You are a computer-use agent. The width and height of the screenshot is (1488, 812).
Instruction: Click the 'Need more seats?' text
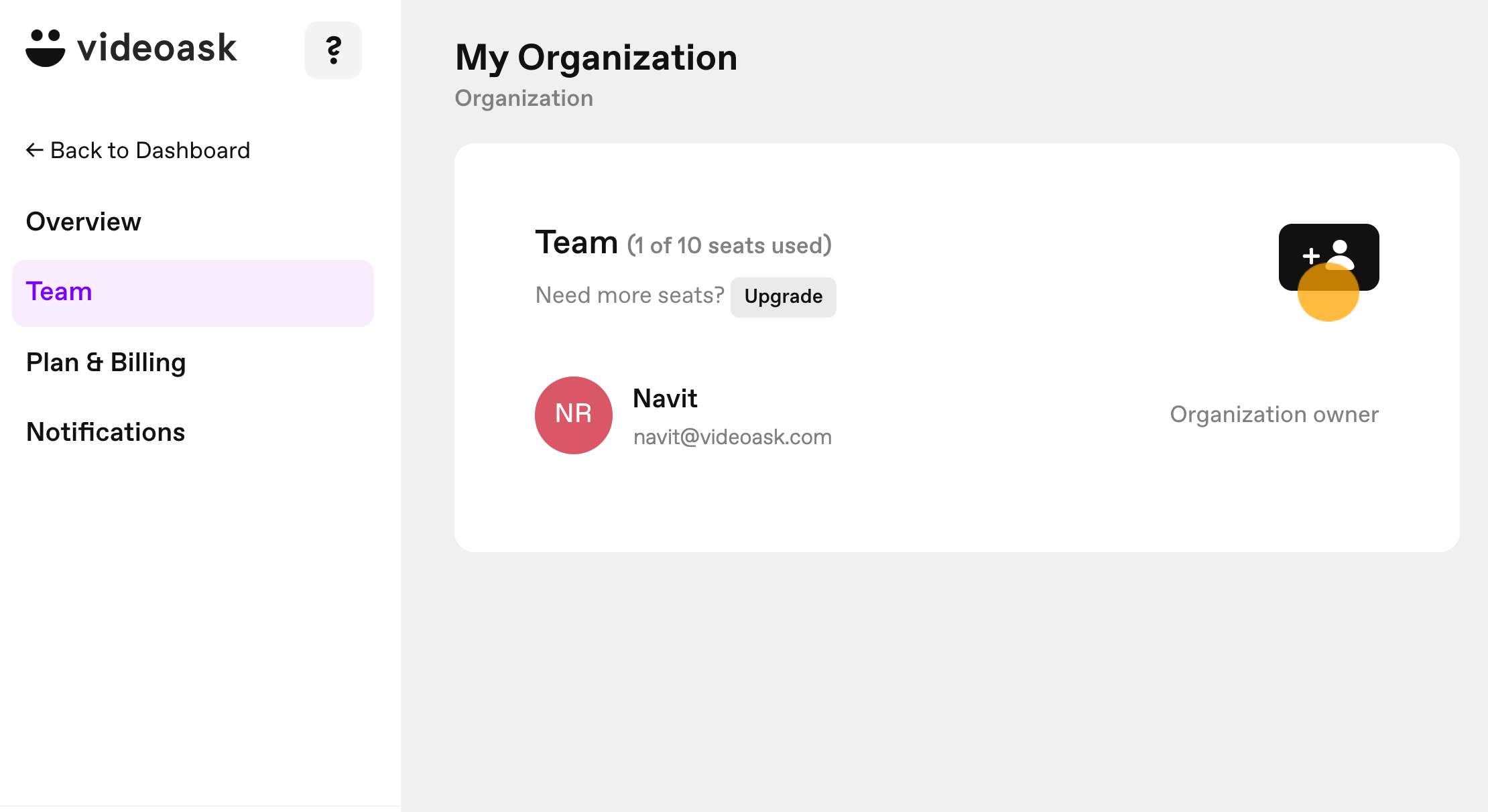[630, 295]
